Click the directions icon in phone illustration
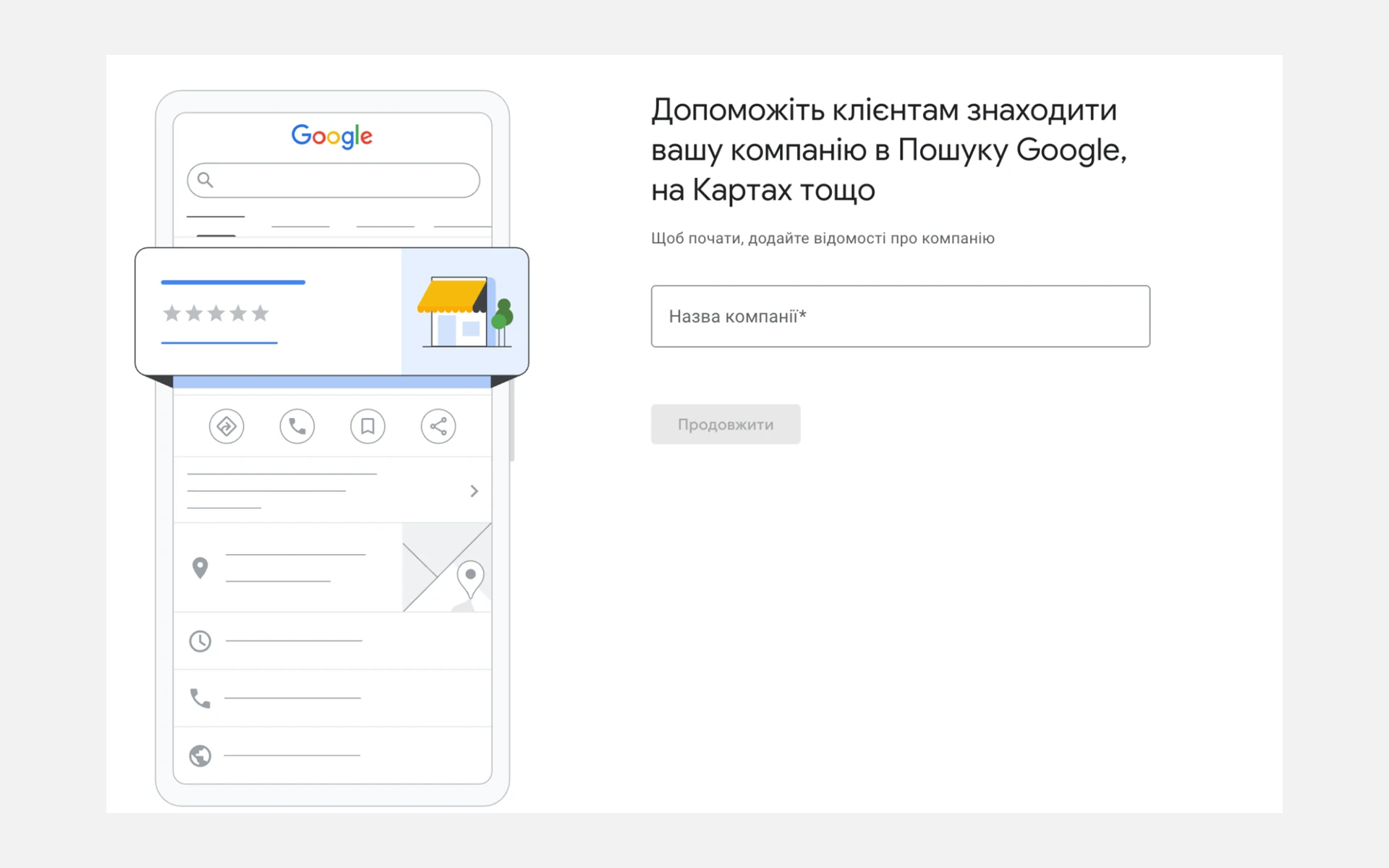 click(226, 426)
